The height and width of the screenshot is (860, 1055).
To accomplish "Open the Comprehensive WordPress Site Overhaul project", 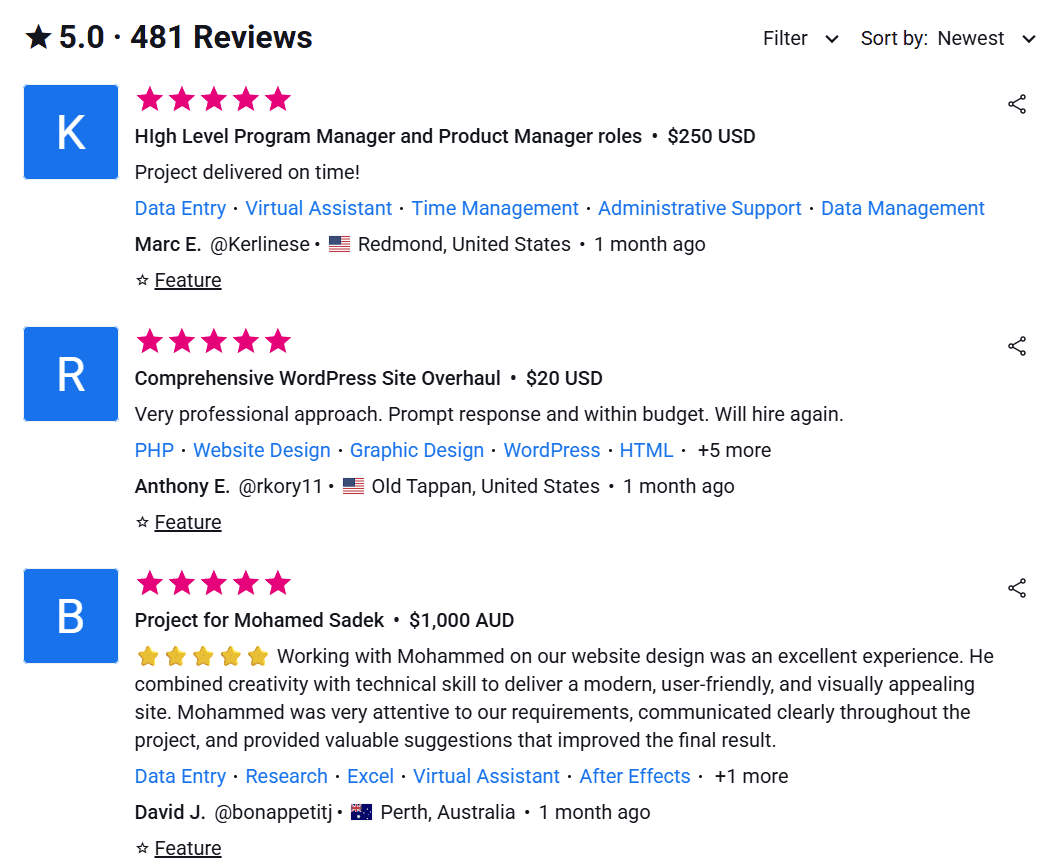I will coord(318,378).
